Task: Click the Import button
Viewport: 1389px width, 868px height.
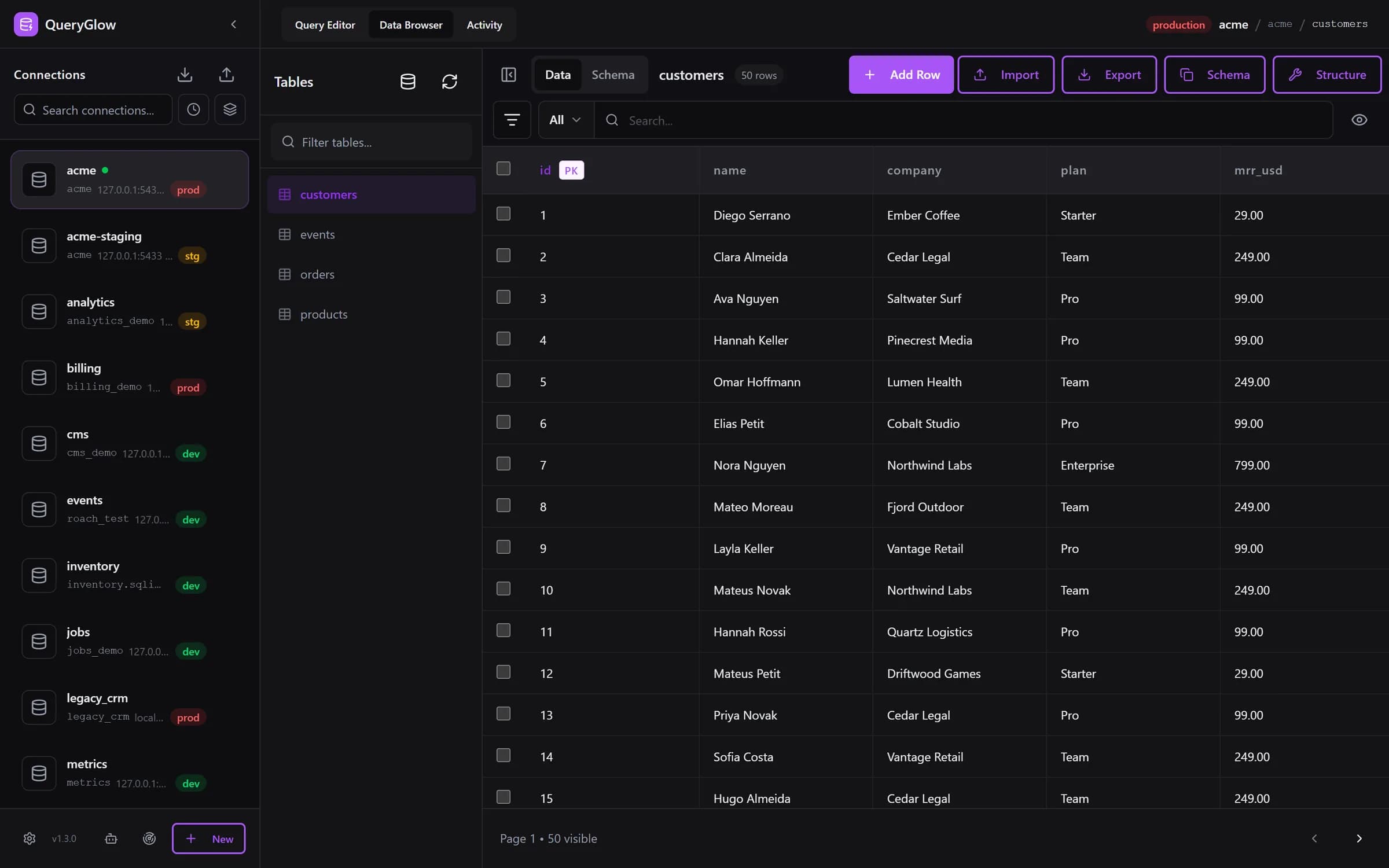Action: coord(1006,75)
